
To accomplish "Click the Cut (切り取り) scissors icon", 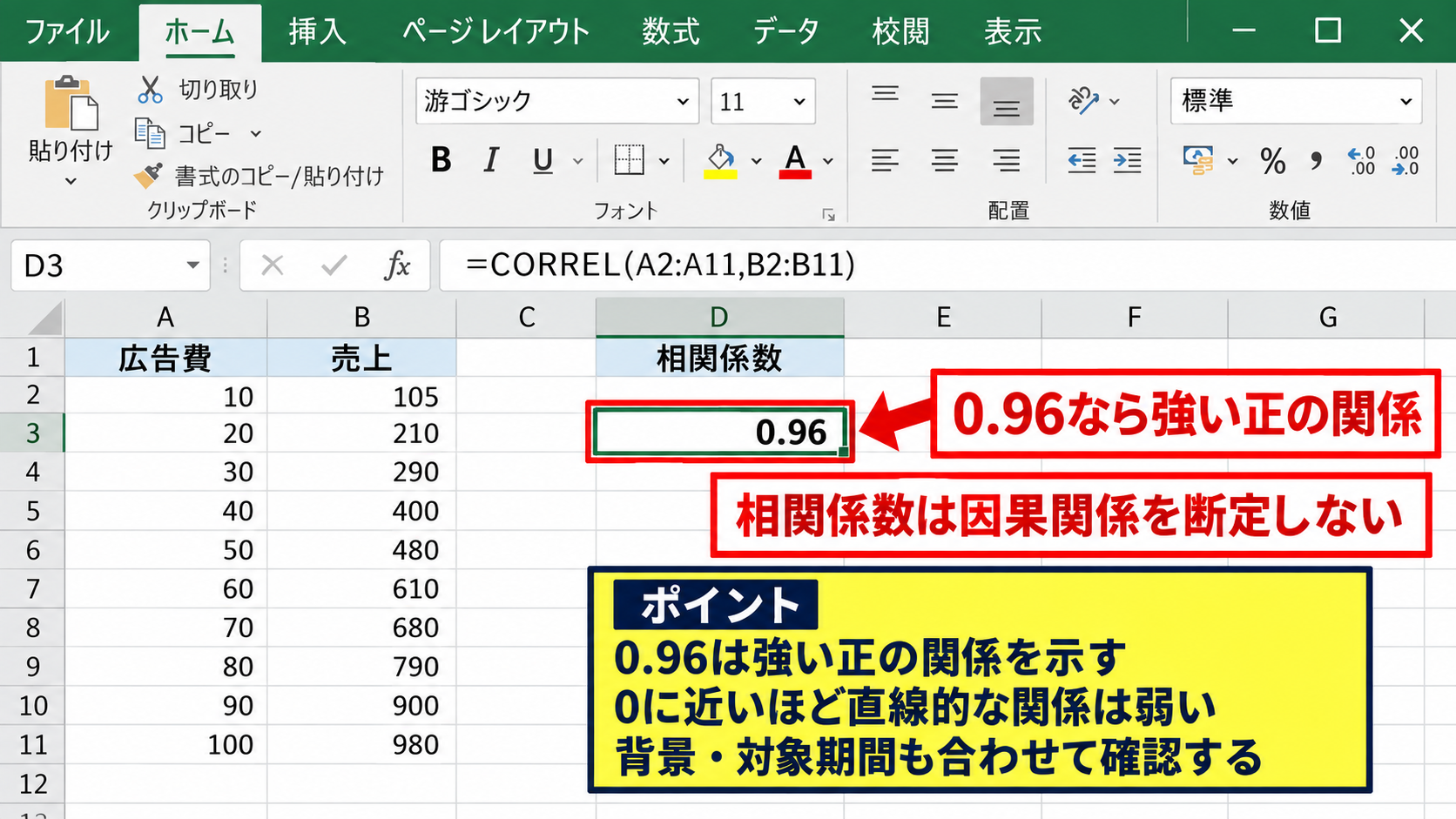I will (151, 89).
